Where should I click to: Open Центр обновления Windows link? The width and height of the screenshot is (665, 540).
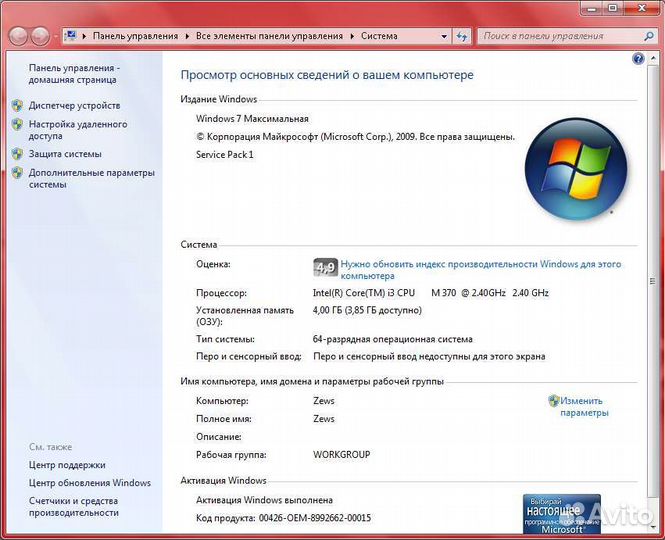[90, 483]
